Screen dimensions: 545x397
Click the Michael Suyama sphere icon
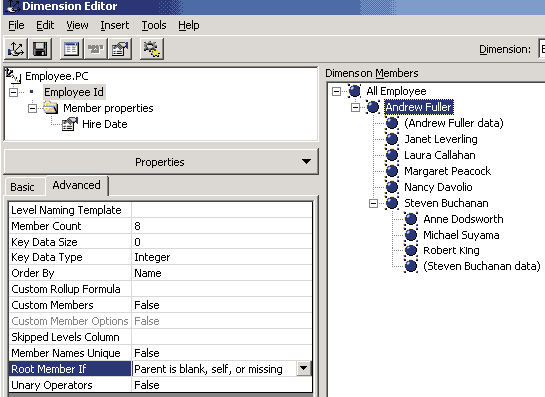pyautogui.click(x=411, y=235)
